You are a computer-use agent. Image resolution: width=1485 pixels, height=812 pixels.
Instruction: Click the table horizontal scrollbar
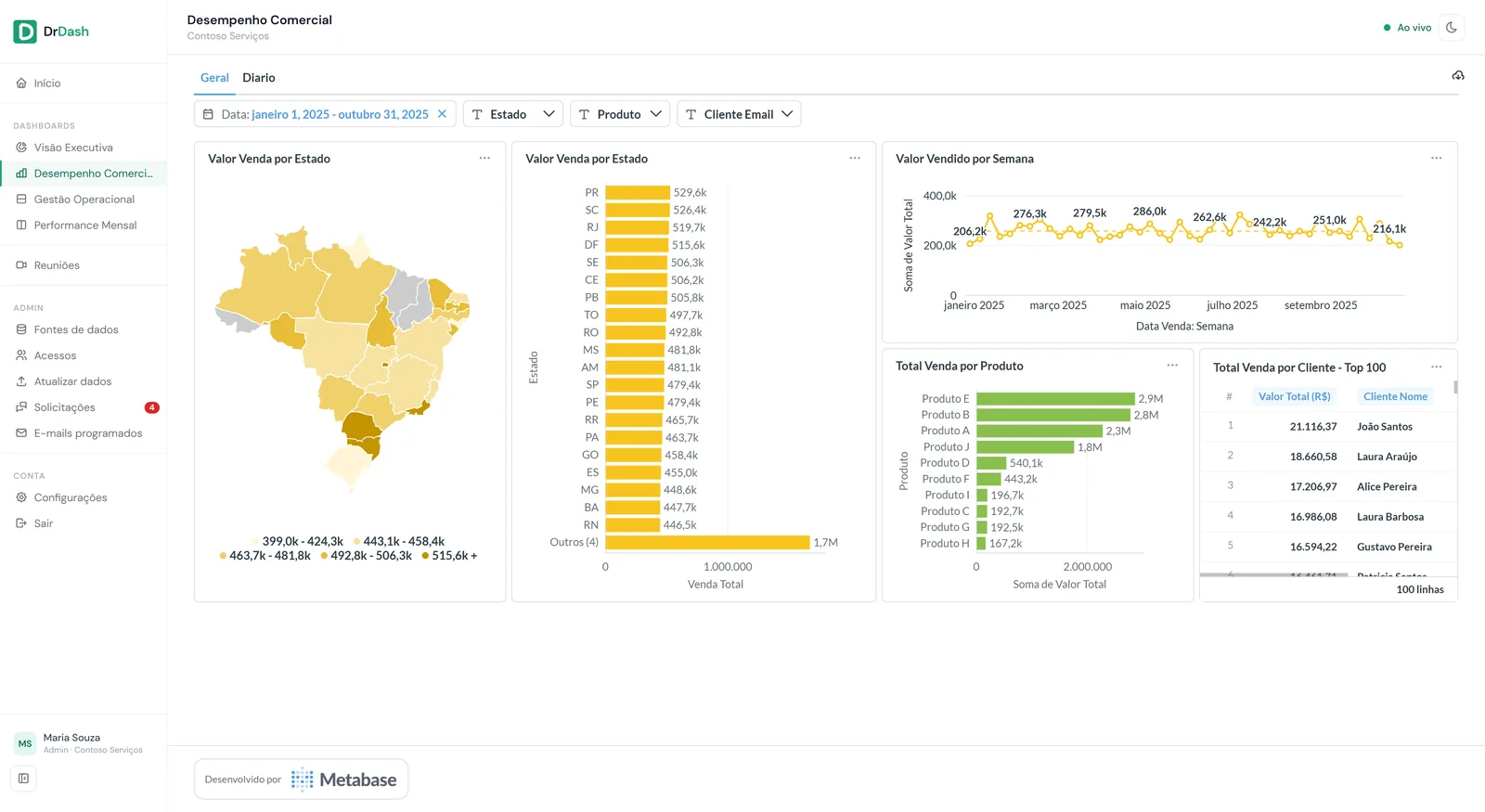pos(1273,575)
